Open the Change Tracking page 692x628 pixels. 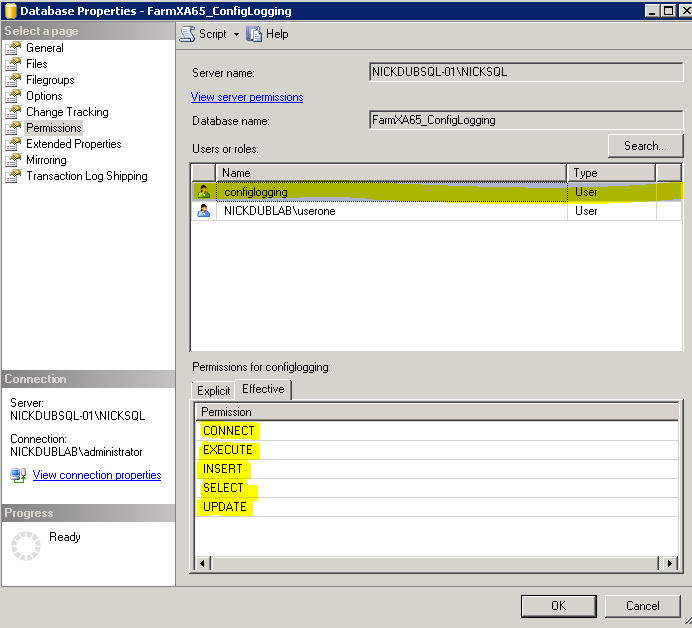click(67, 112)
